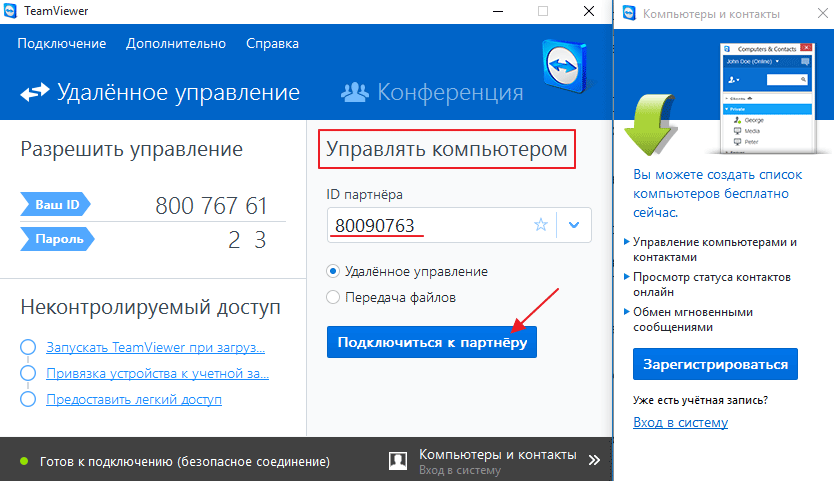Screen dimensions: 834x481
Task: Click the TeamViewer icon in contacts window title
Action: point(629,13)
